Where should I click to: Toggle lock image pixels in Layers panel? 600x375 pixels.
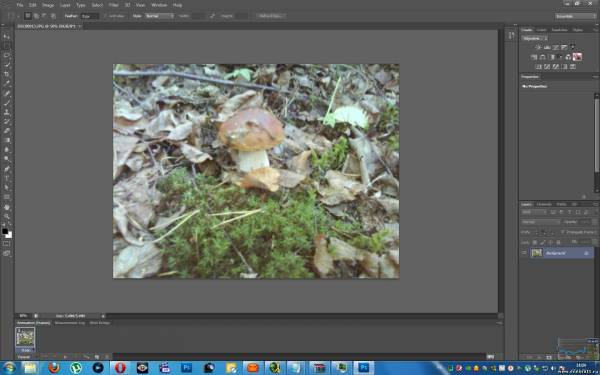pos(543,242)
